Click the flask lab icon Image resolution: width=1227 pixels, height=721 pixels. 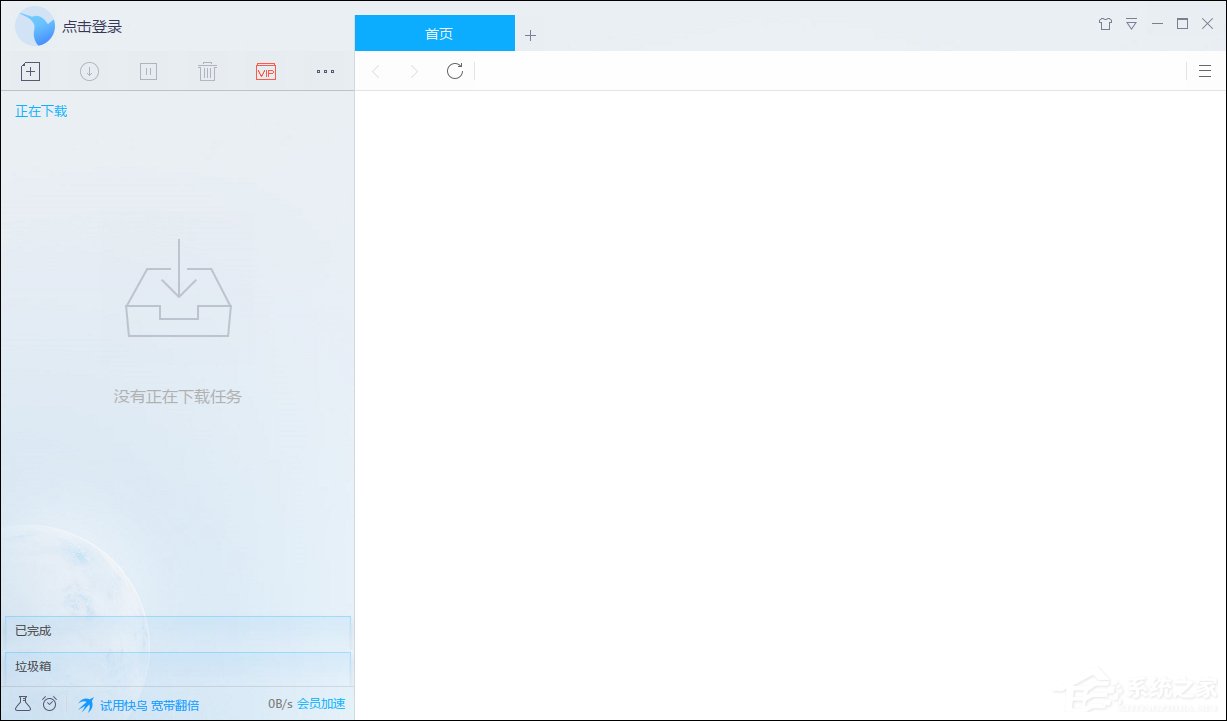23,704
